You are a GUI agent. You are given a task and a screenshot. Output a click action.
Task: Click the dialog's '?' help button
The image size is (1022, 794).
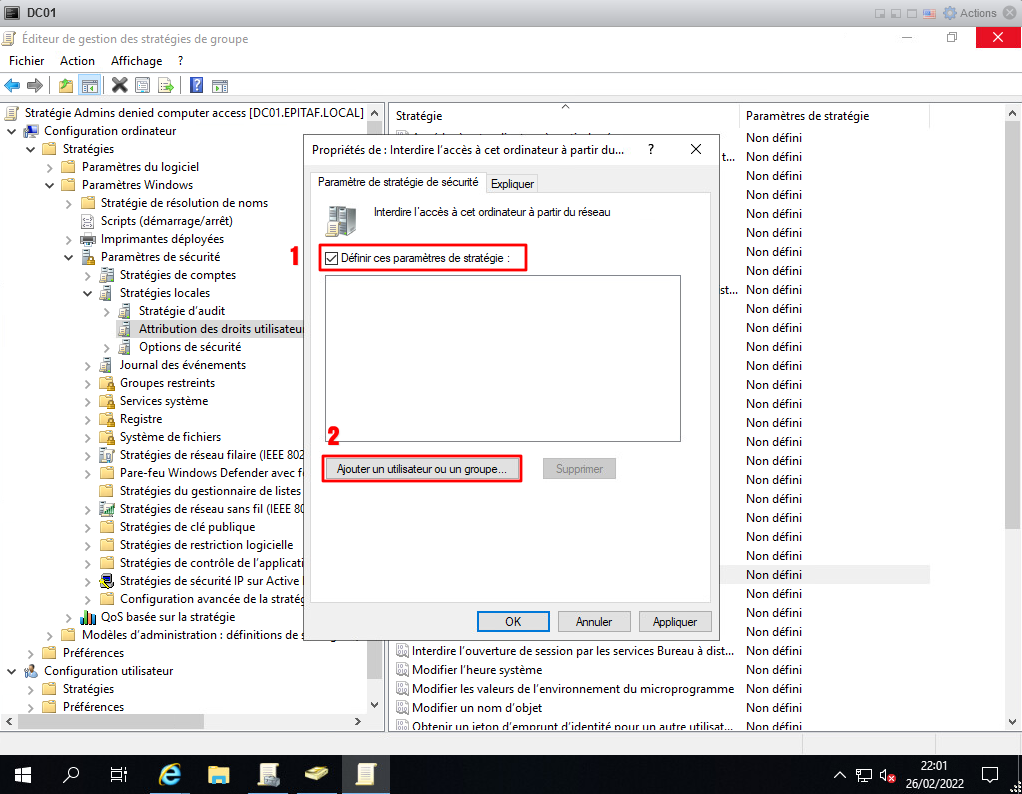[651, 149]
